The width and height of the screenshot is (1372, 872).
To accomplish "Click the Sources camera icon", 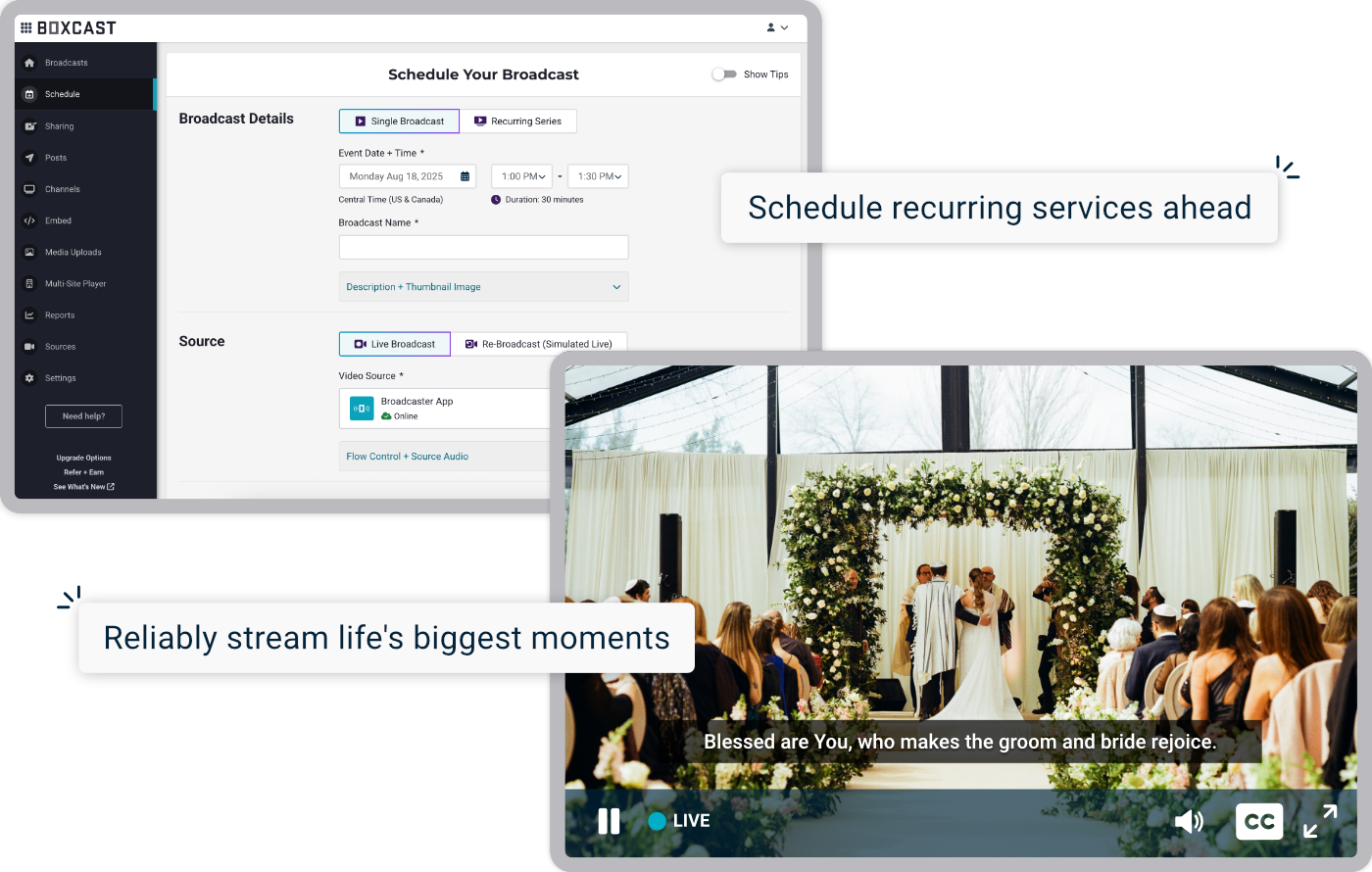I will point(29,347).
